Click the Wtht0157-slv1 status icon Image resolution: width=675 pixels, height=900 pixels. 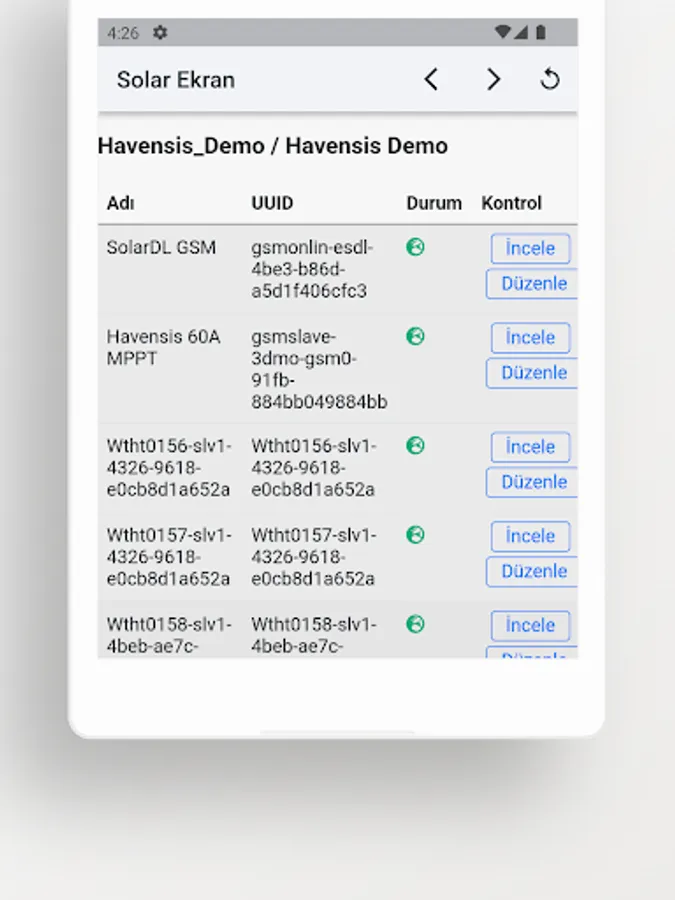pyautogui.click(x=416, y=535)
